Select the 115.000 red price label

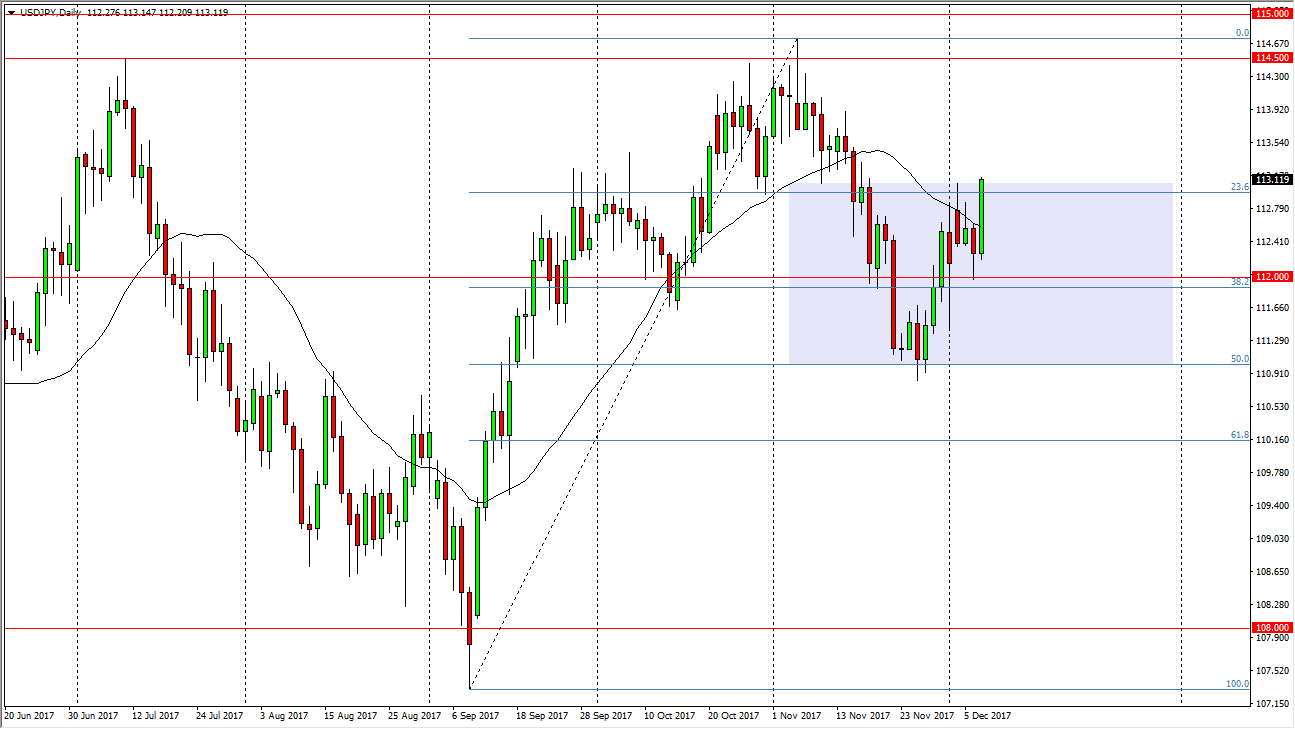pos(1271,14)
